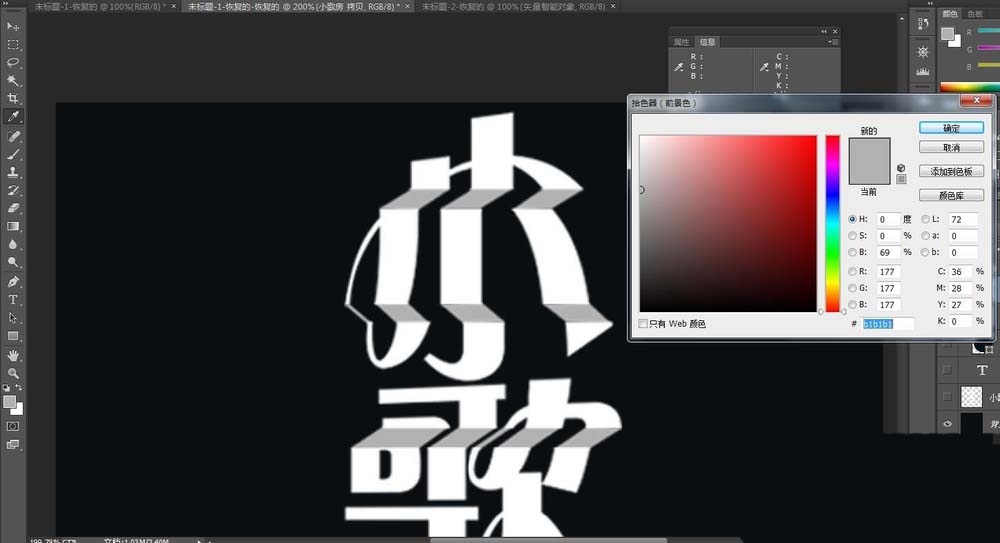Click the 添加到色板 button
Screen dimensions: 1000x543
pyautogui.click(x=951, y=171)
